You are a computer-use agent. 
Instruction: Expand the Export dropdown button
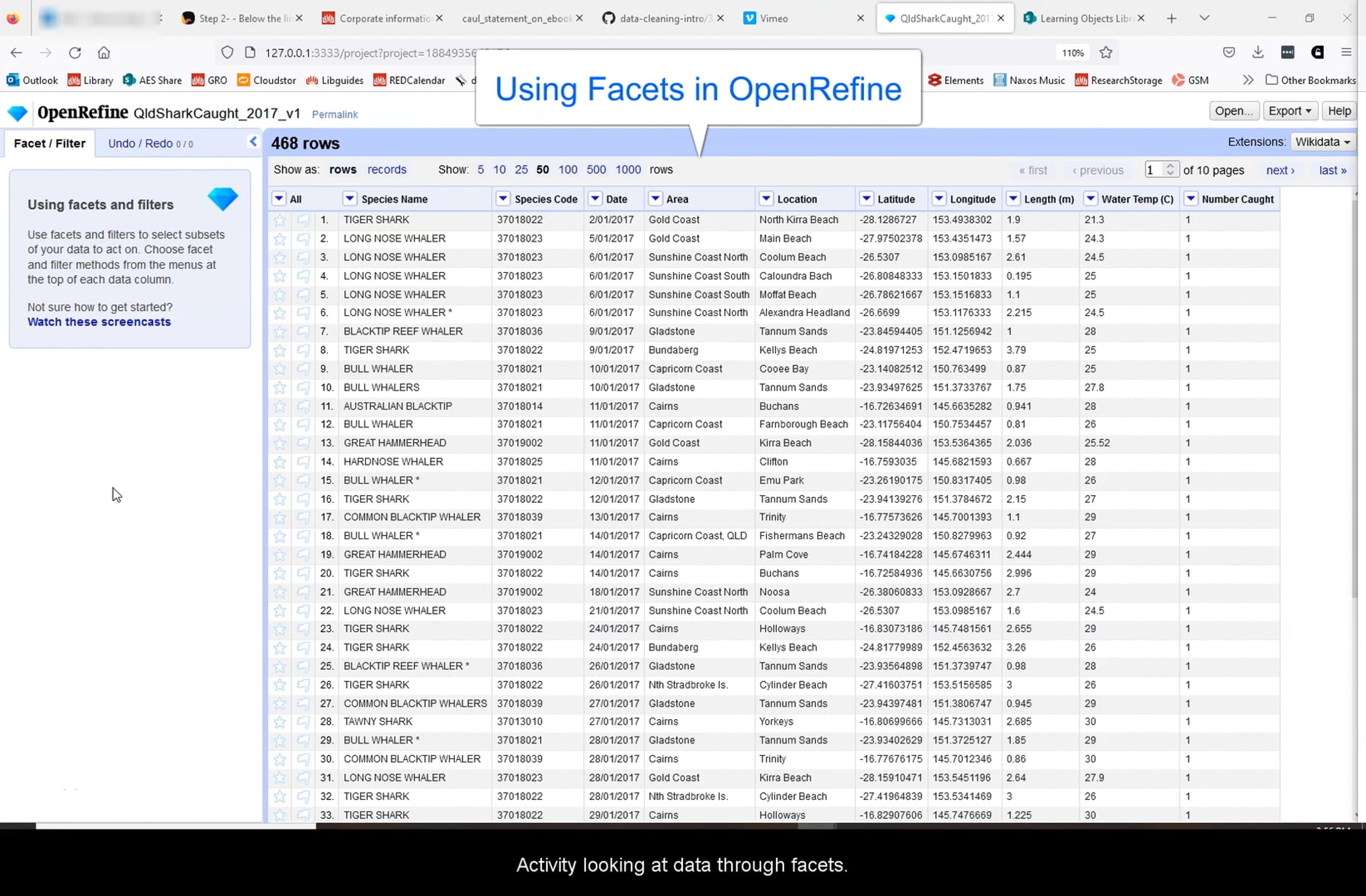point(1290,112)
